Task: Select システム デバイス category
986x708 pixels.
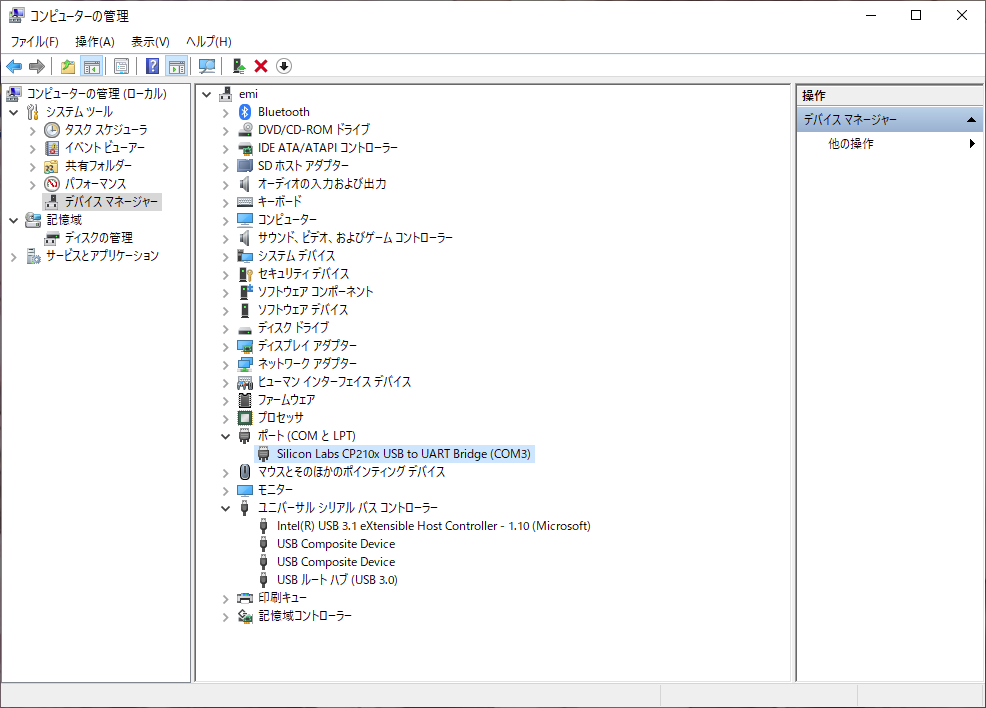Action: 296,256
